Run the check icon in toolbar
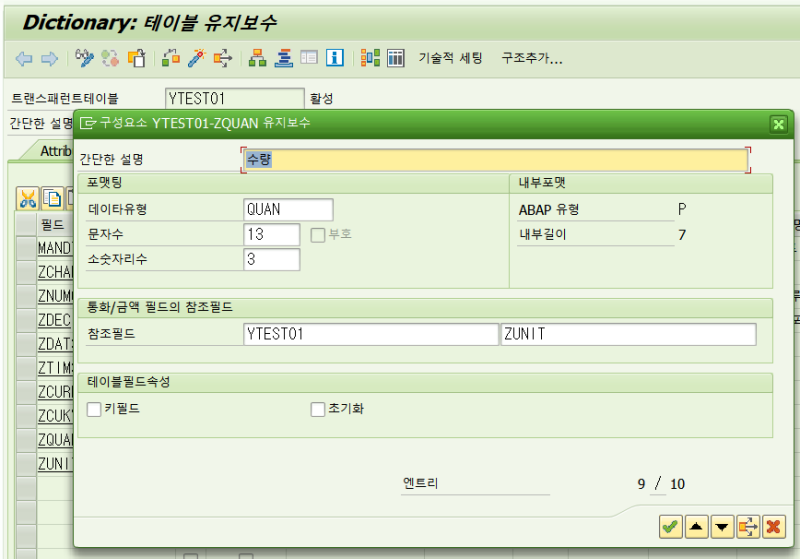This screenshot has height=559, width=800. (171, 58)
